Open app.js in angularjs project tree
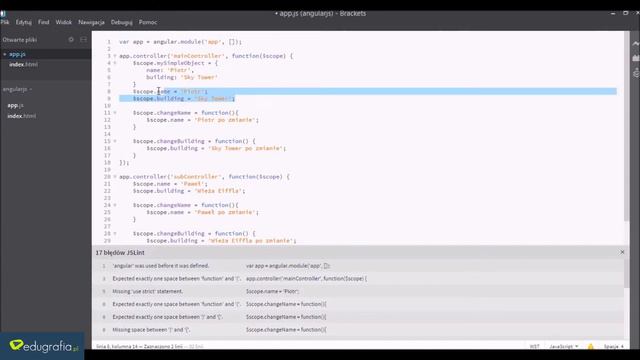The width and height of the screenshot is (640, 360). (x=16, y=105)
